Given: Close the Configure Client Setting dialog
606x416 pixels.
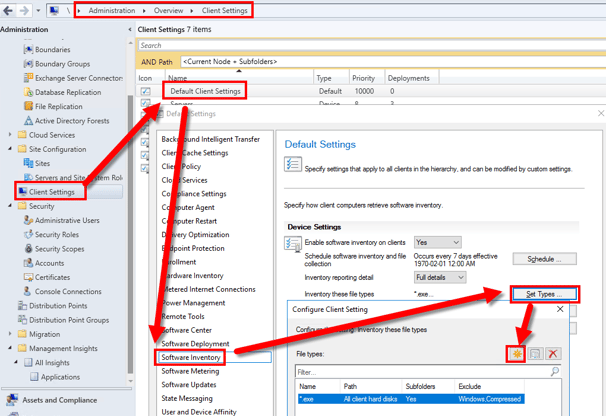Looking at the screenshot, I should 560,309.
